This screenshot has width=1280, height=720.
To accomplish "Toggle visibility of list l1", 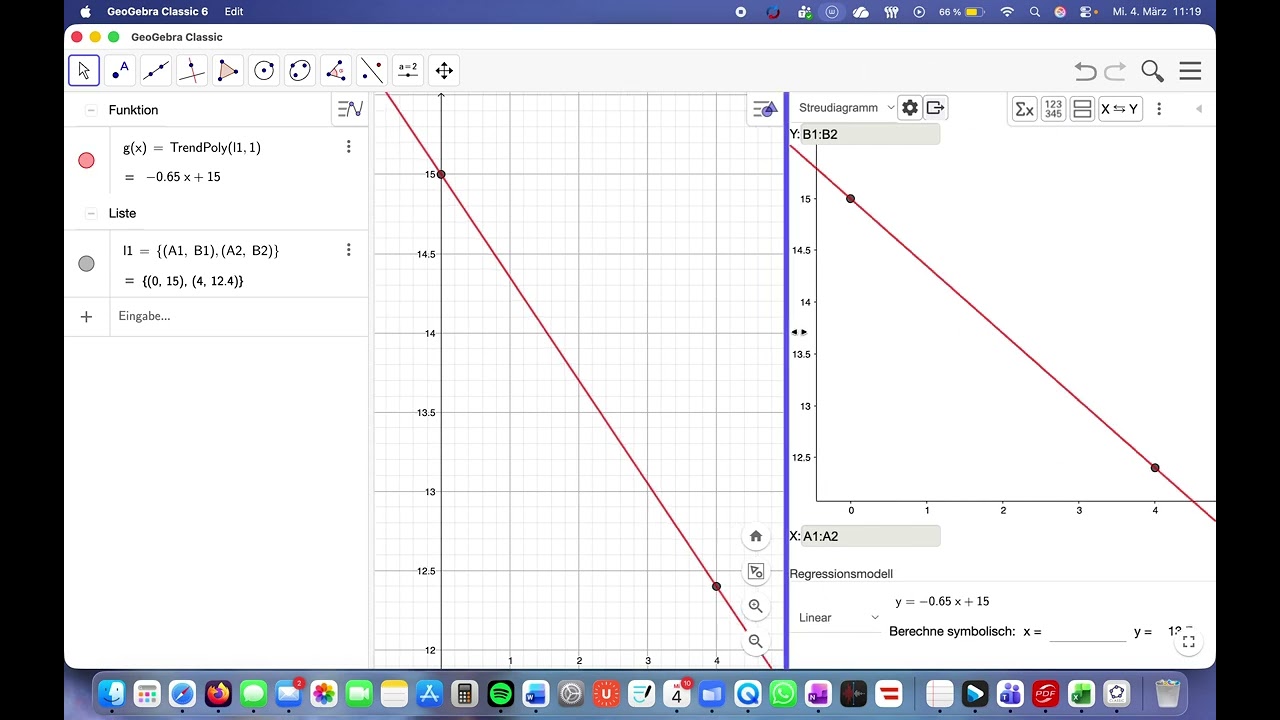I will (x=86, y=264).
